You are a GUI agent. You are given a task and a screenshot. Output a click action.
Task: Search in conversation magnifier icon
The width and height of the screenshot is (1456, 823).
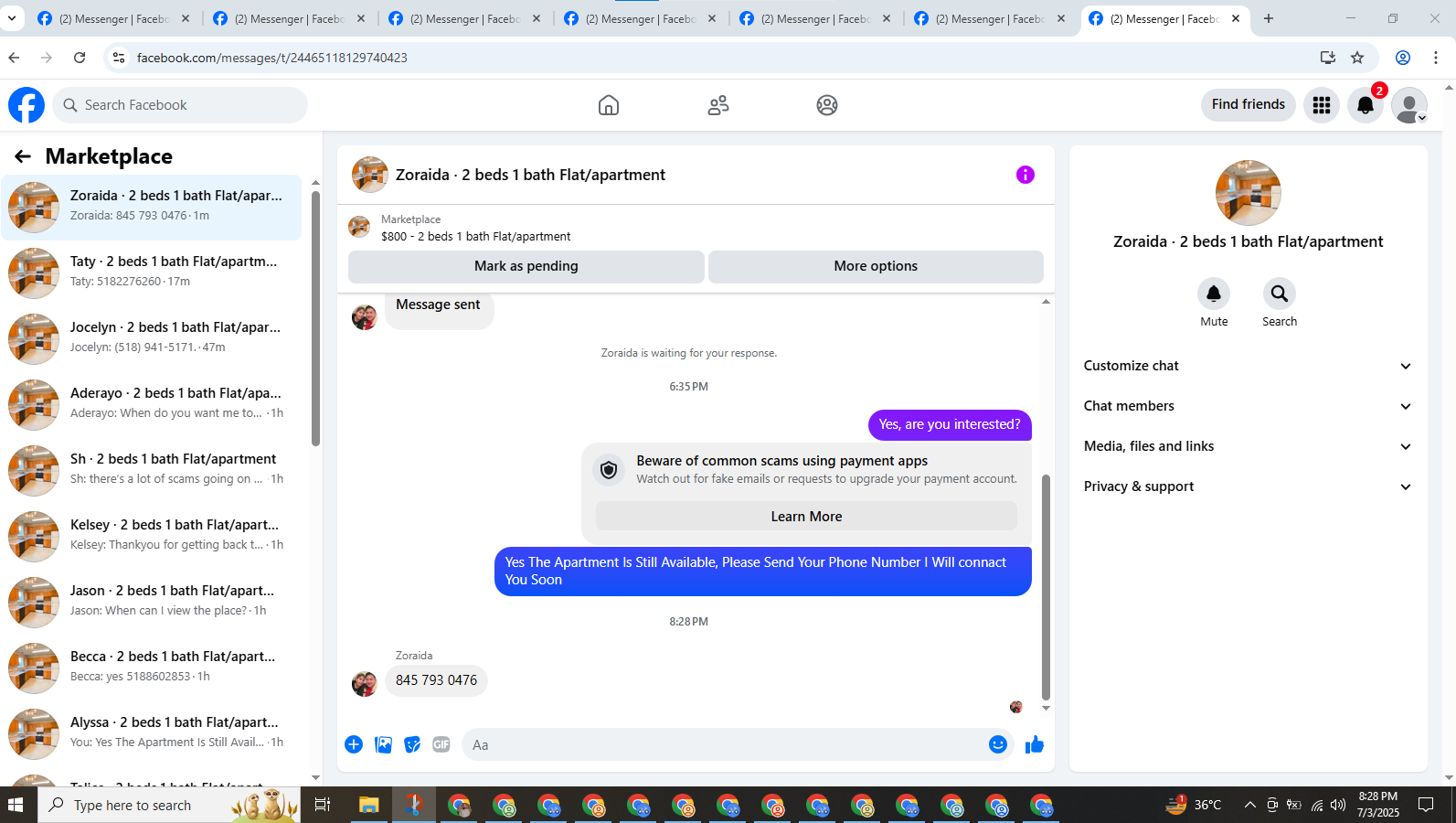(1280, 294)
